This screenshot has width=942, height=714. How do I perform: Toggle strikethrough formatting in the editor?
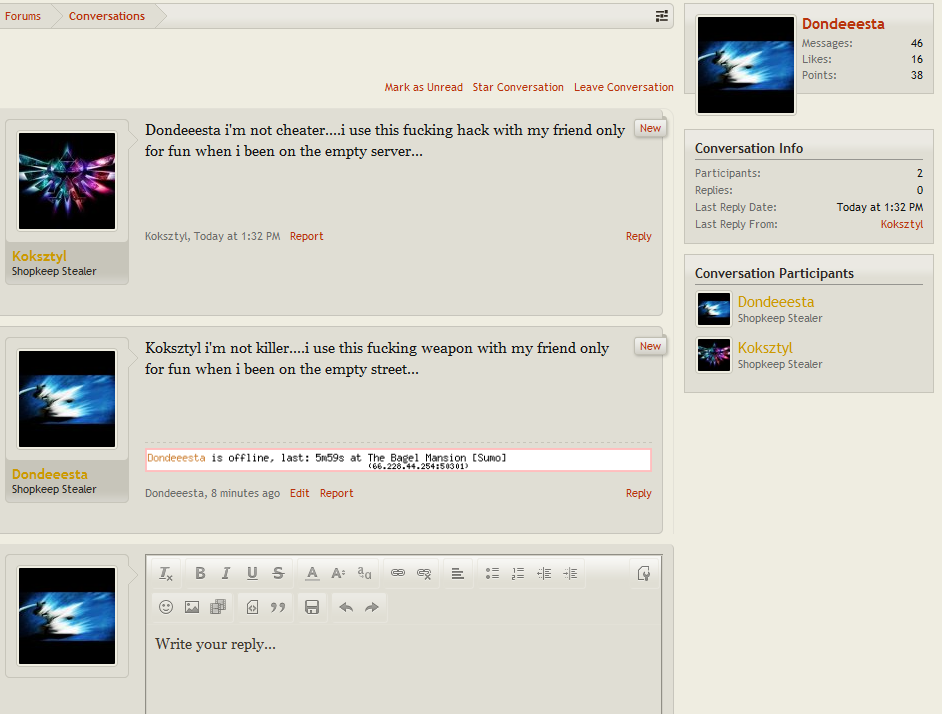[278, 573]
